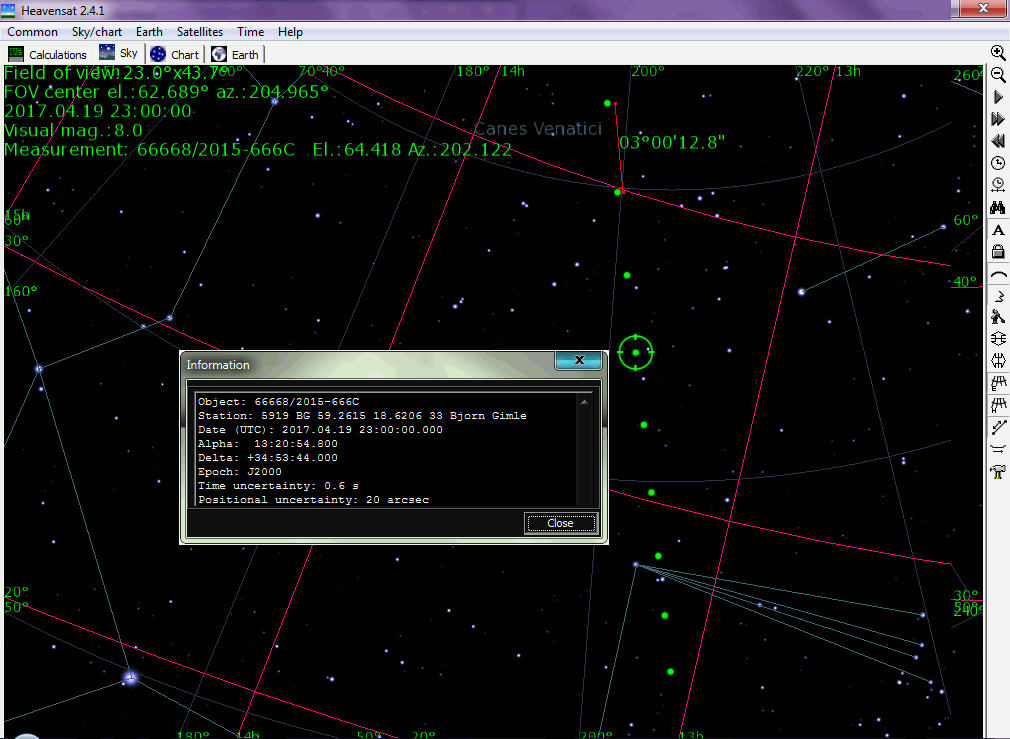Open the Satellites menu
This screenshot has height=739, width=1010.
click(x=200, y=32)
